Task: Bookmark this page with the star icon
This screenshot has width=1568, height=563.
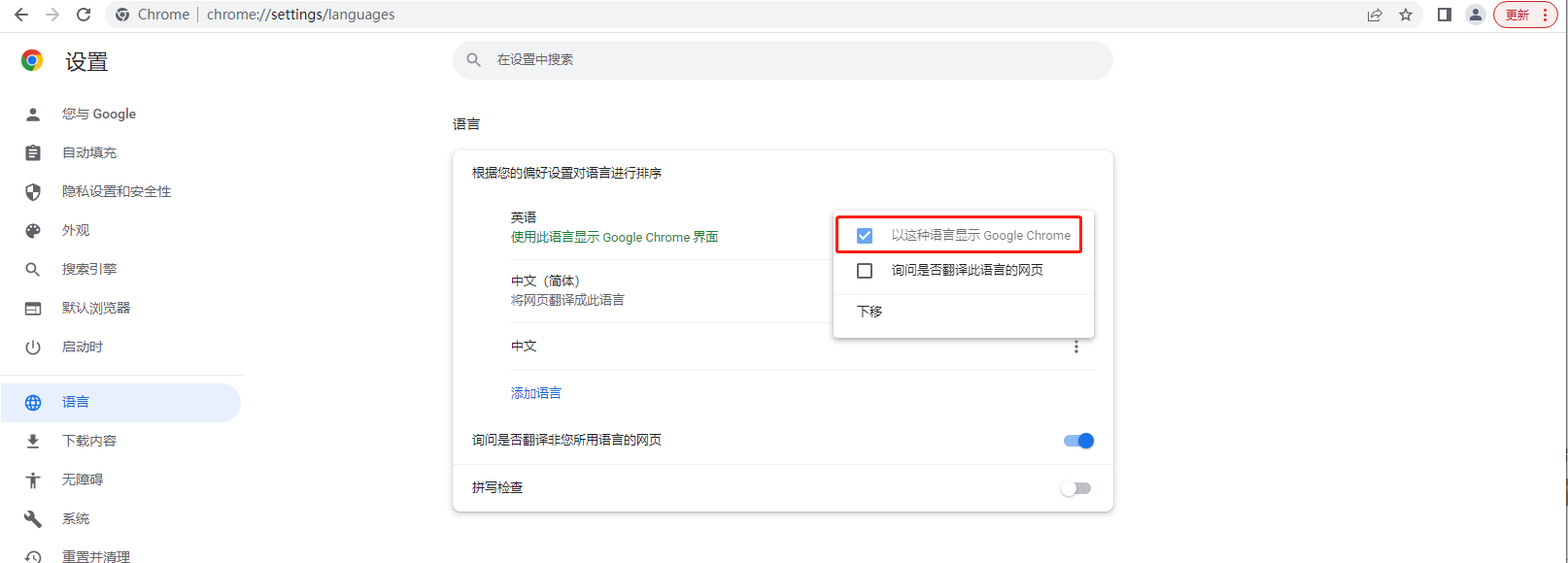Action: (x=1405, y=15)
